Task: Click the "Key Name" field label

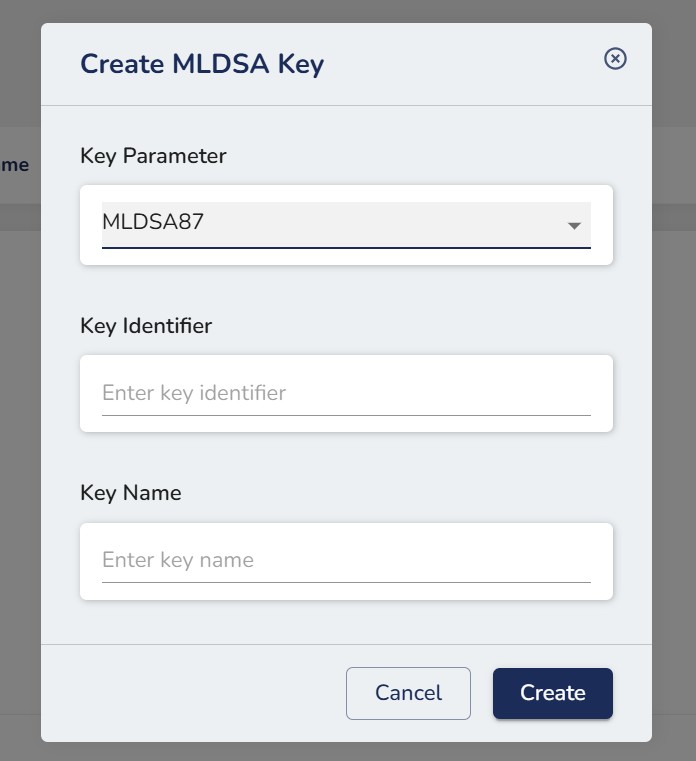Action: (131, 493)
